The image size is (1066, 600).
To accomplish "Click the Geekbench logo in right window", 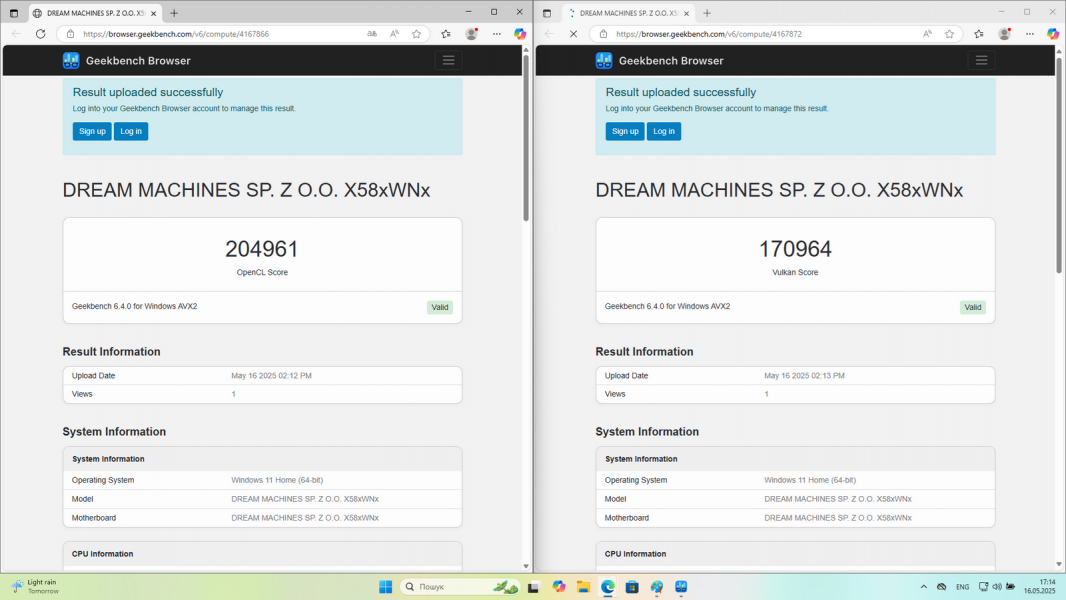I will tap(604, 60).
